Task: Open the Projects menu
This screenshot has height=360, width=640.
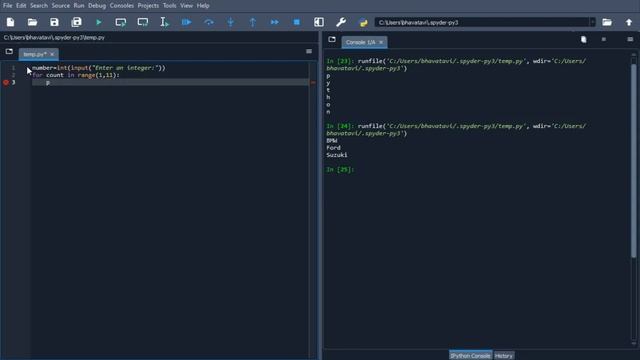Action: tap(148, 6)
